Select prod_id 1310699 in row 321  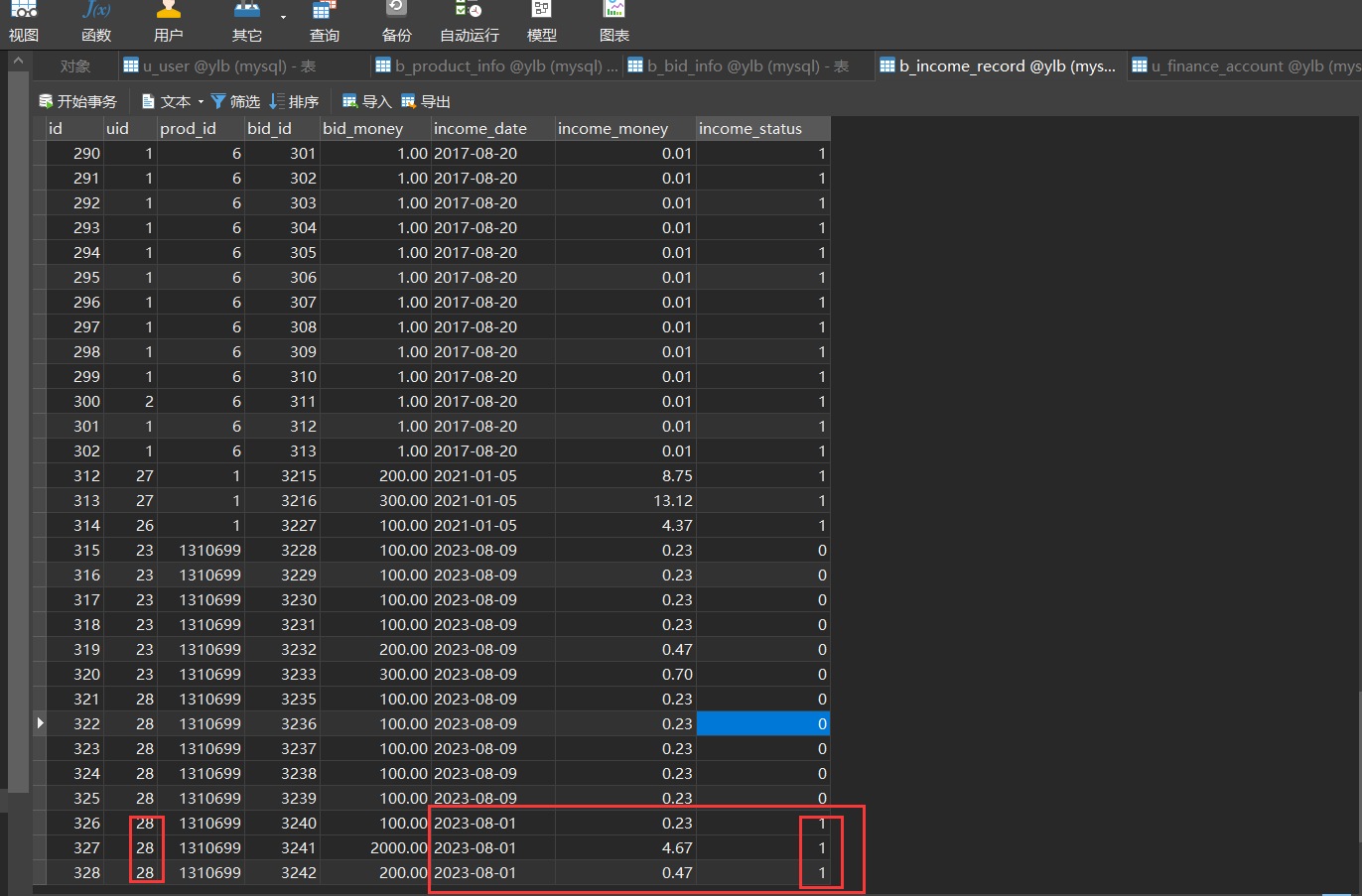click(x=201, y=699)
